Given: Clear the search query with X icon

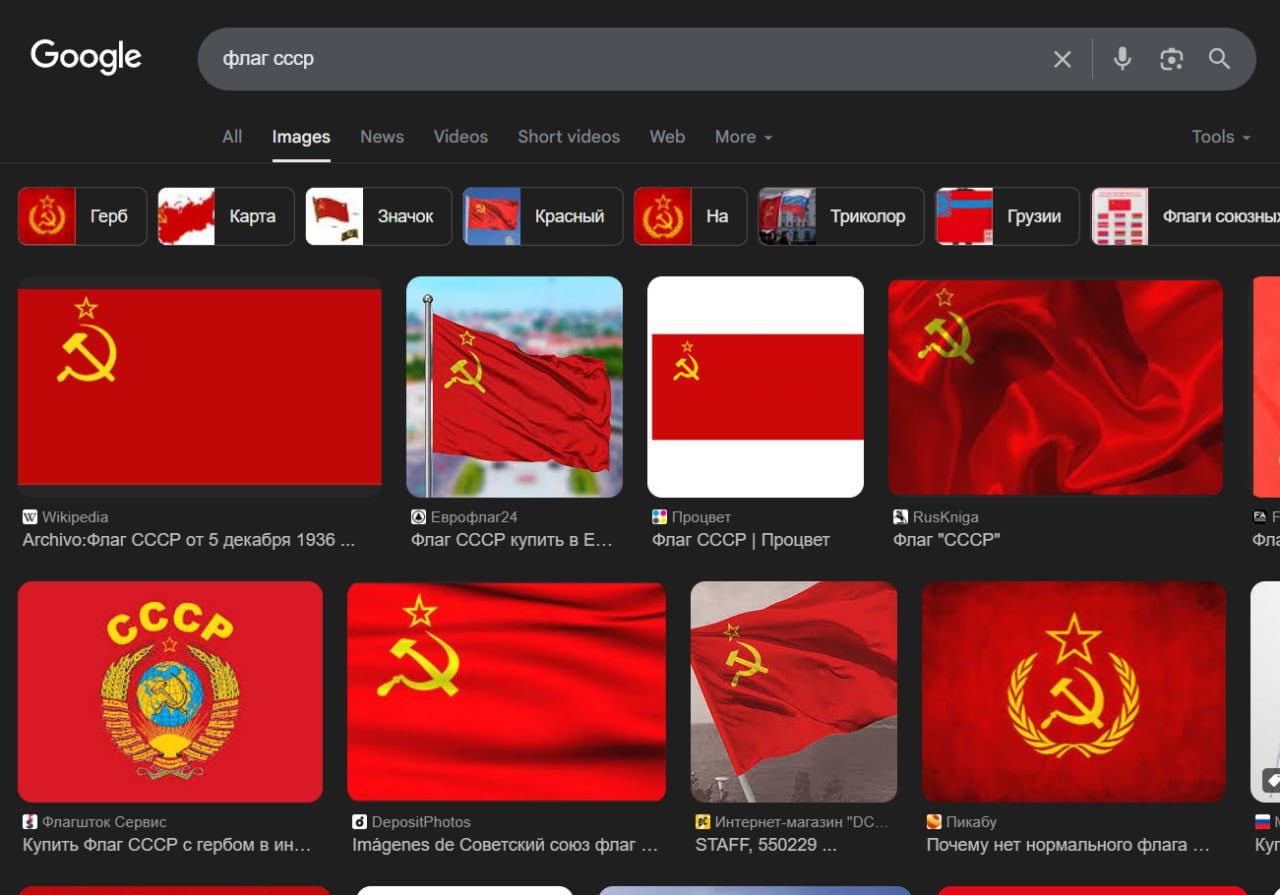Looking at the screenshot, I should [x=1062, y=60].
